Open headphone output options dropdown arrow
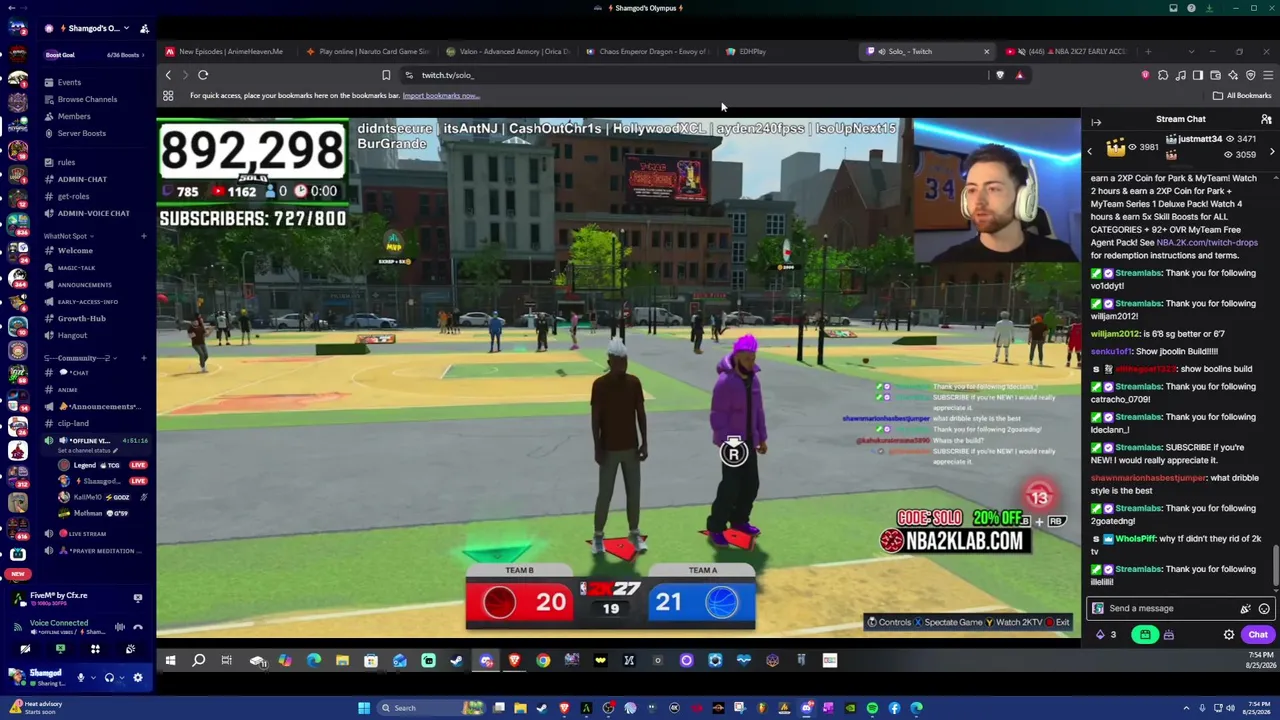Viewport: 1280px width, 720px height. (121, 677)
